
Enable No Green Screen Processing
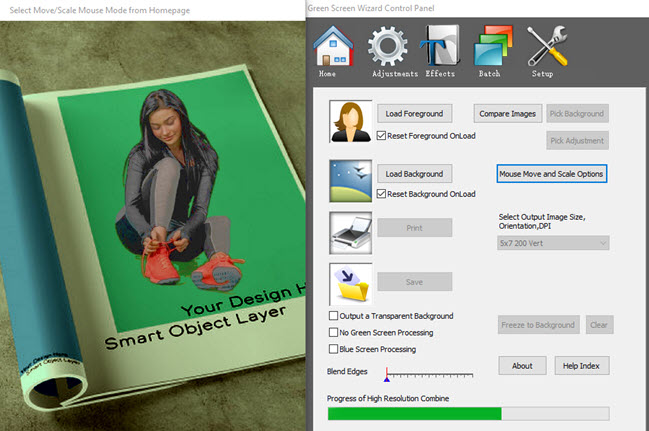pyautogui.click(x=333, y=332)
